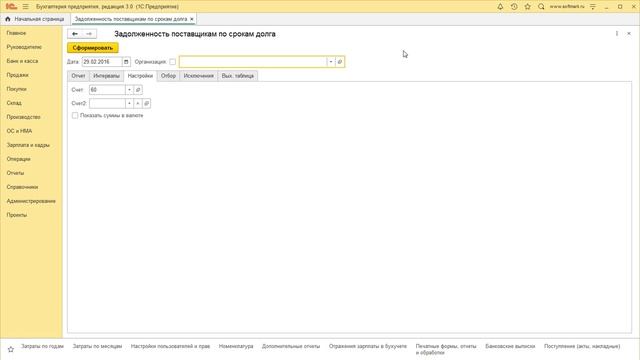The width and height of the screenshot is (640, 360).
Task: Open the Счет2 account via open icon
Action: (x=147, y=104)
